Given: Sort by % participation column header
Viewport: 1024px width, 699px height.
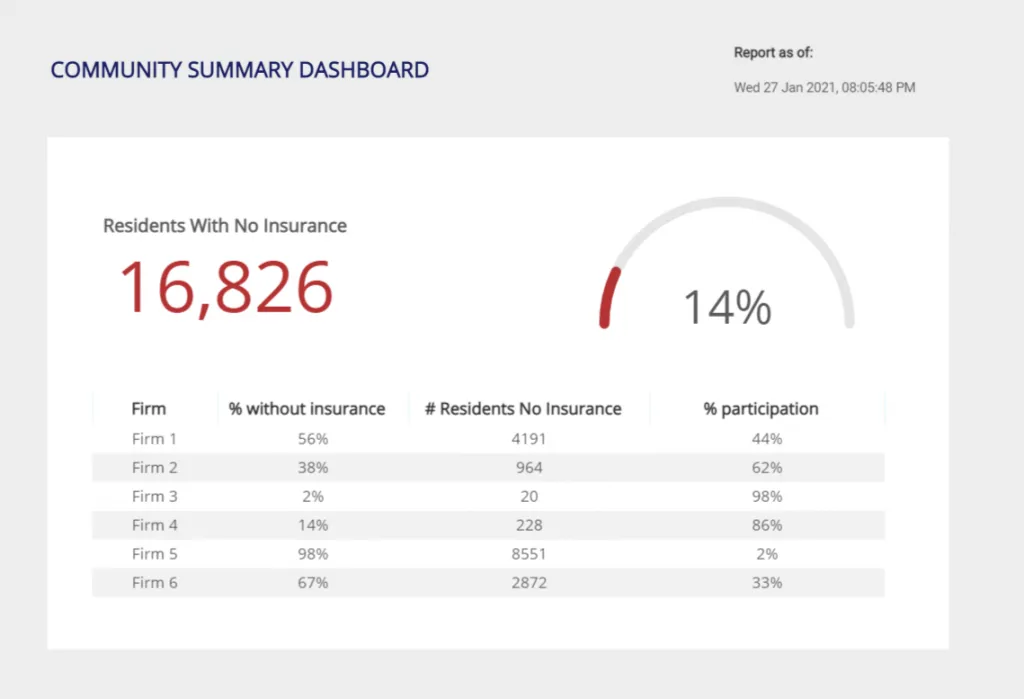Looking at the screenshot, I should coord(761,409).
